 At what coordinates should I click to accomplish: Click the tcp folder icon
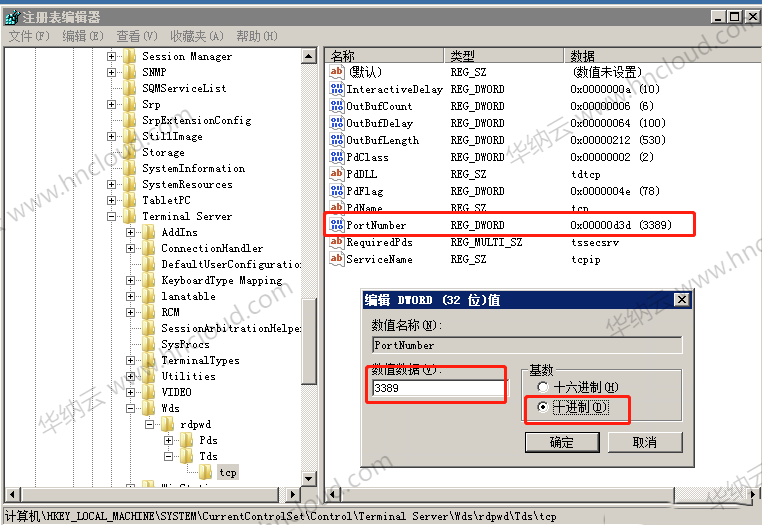click(x=206, y=472)
